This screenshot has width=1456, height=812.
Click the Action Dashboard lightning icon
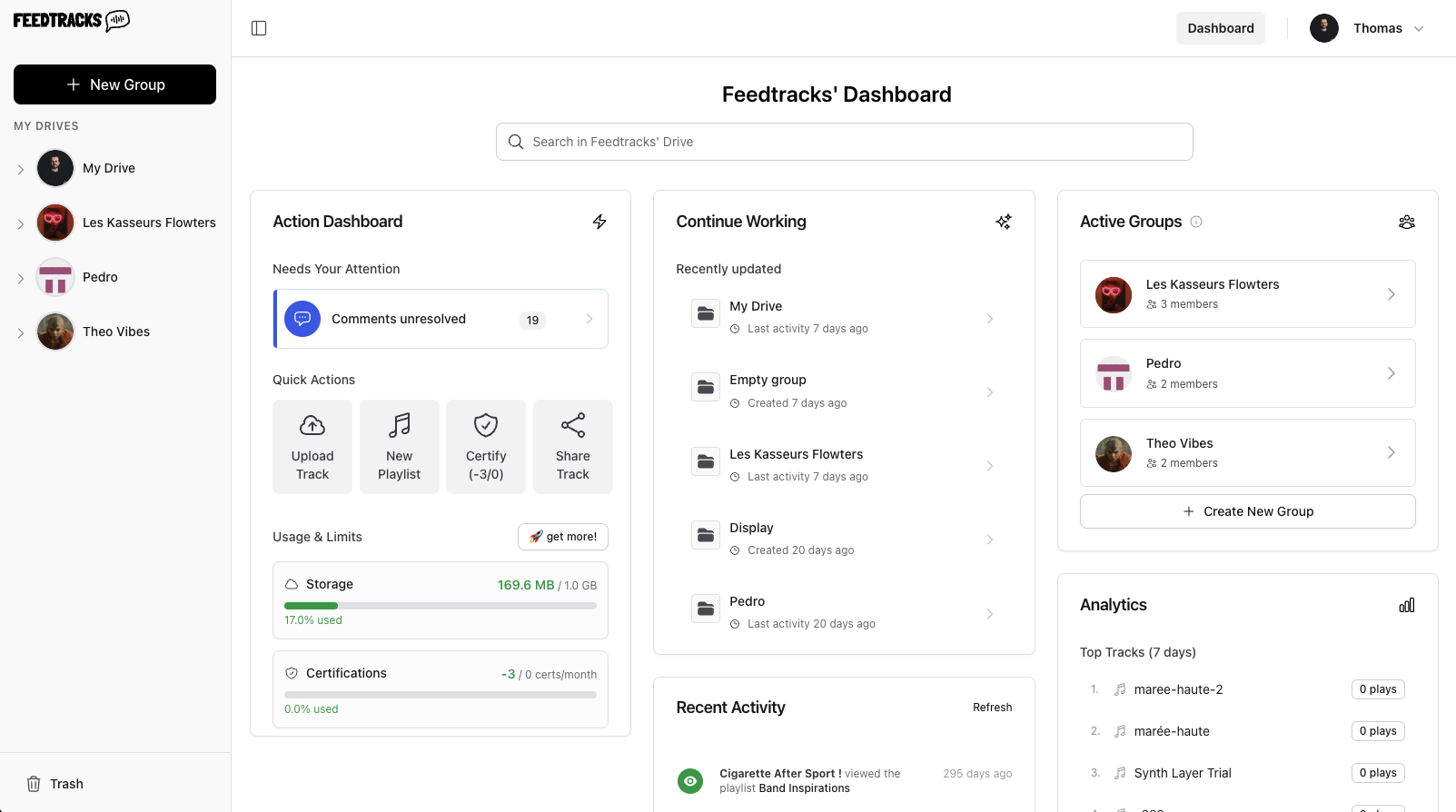pyautogui.click(x=599, y=222)
